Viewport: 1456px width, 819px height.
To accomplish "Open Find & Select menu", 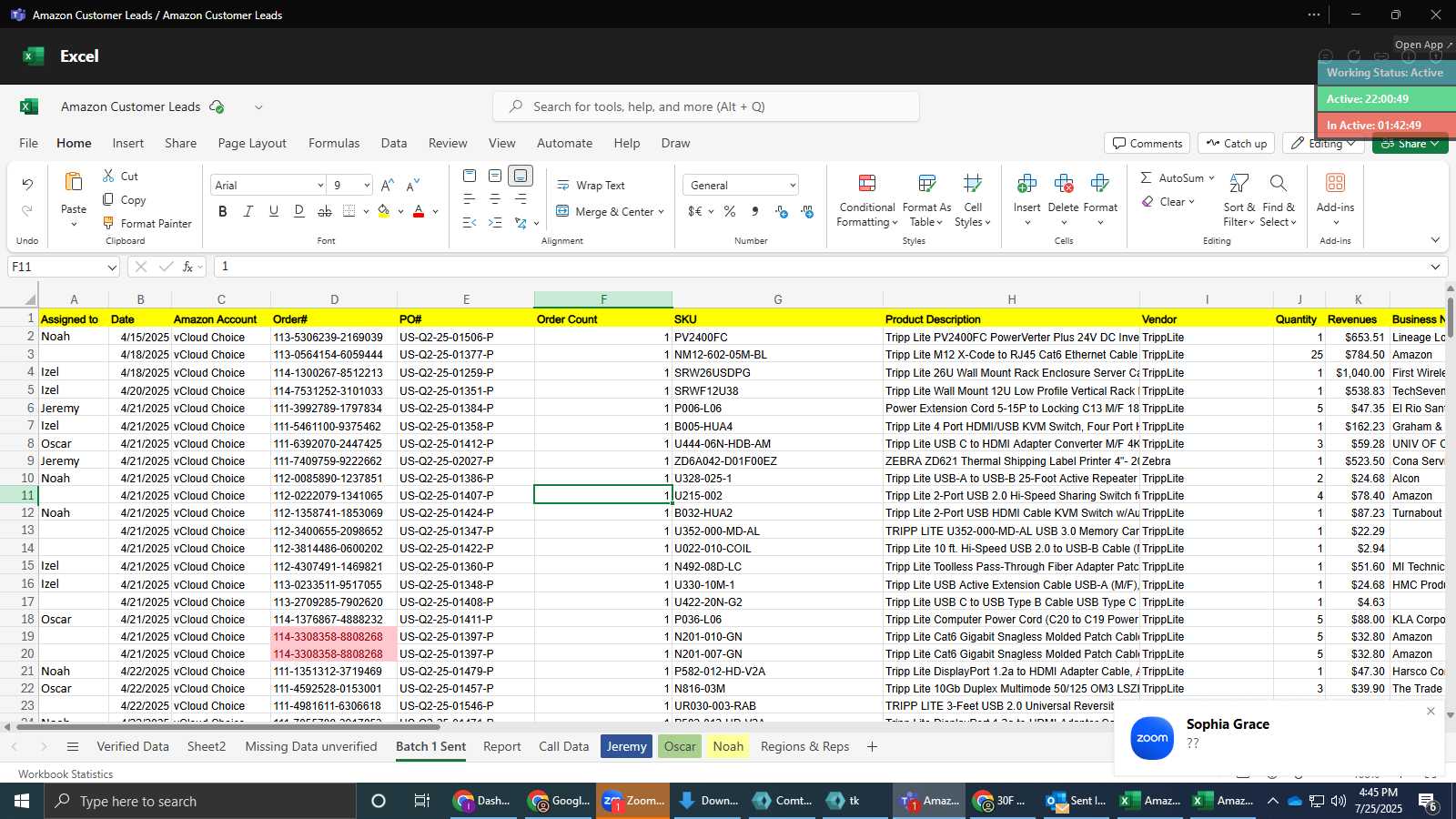I will (x=1278, y=201).
